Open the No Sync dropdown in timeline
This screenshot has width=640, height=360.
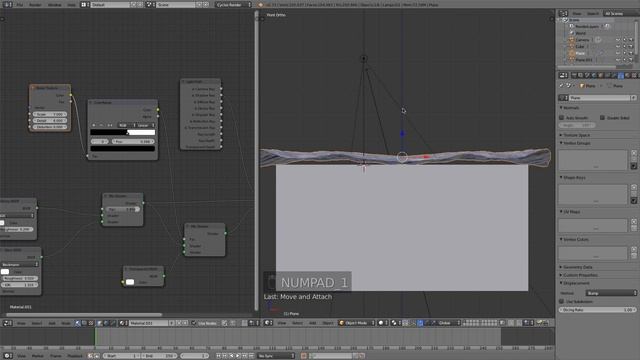(x=276, y=356)
